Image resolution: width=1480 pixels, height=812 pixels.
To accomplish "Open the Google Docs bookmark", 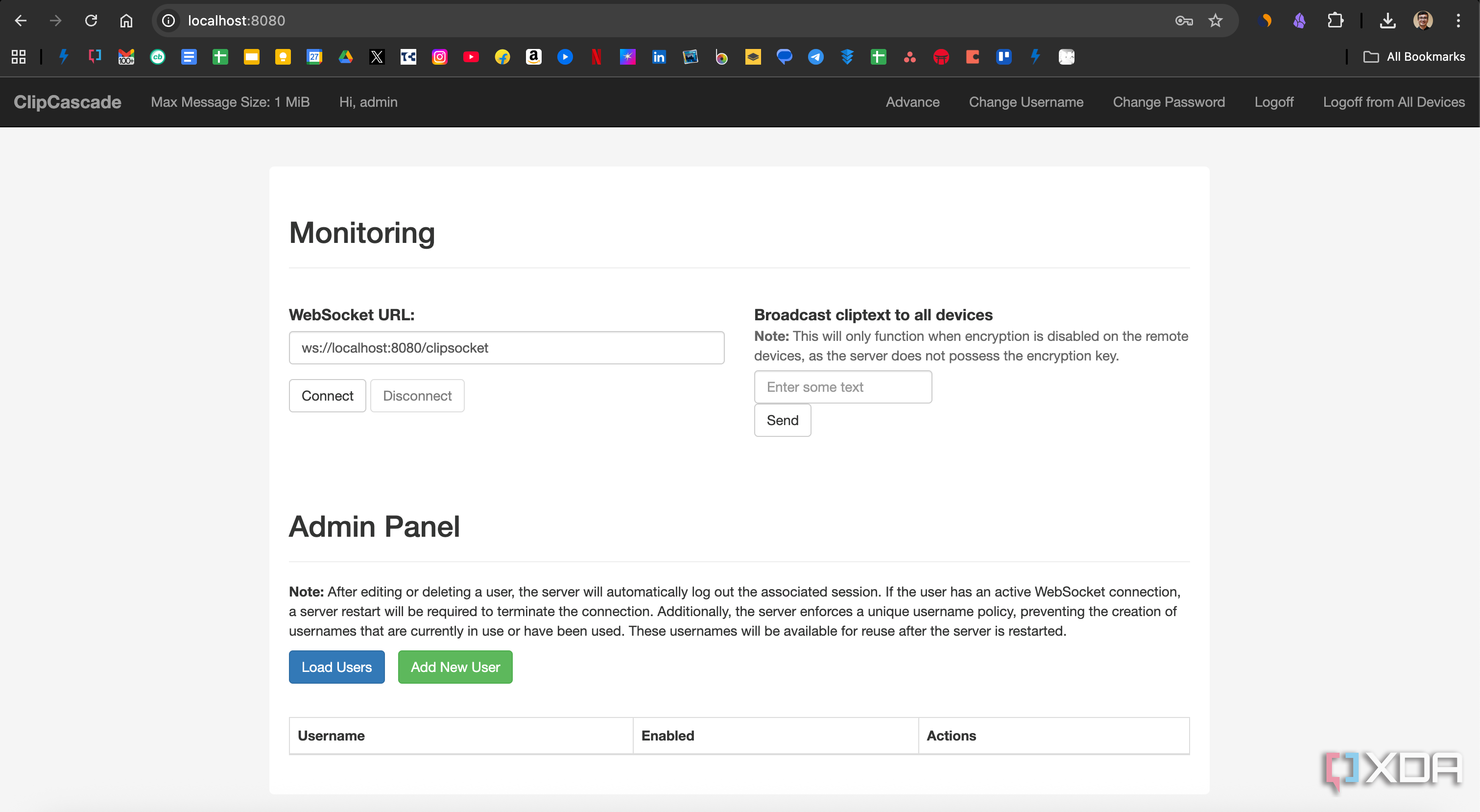I will [x=189, y=57].
